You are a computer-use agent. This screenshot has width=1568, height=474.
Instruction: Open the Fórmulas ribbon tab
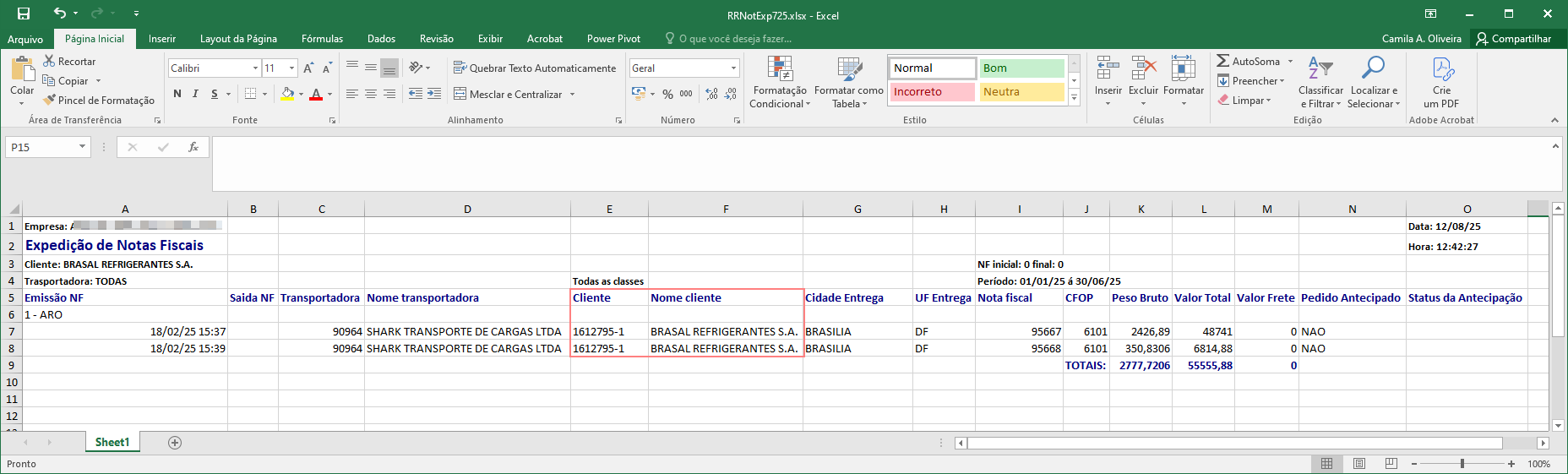322,39
